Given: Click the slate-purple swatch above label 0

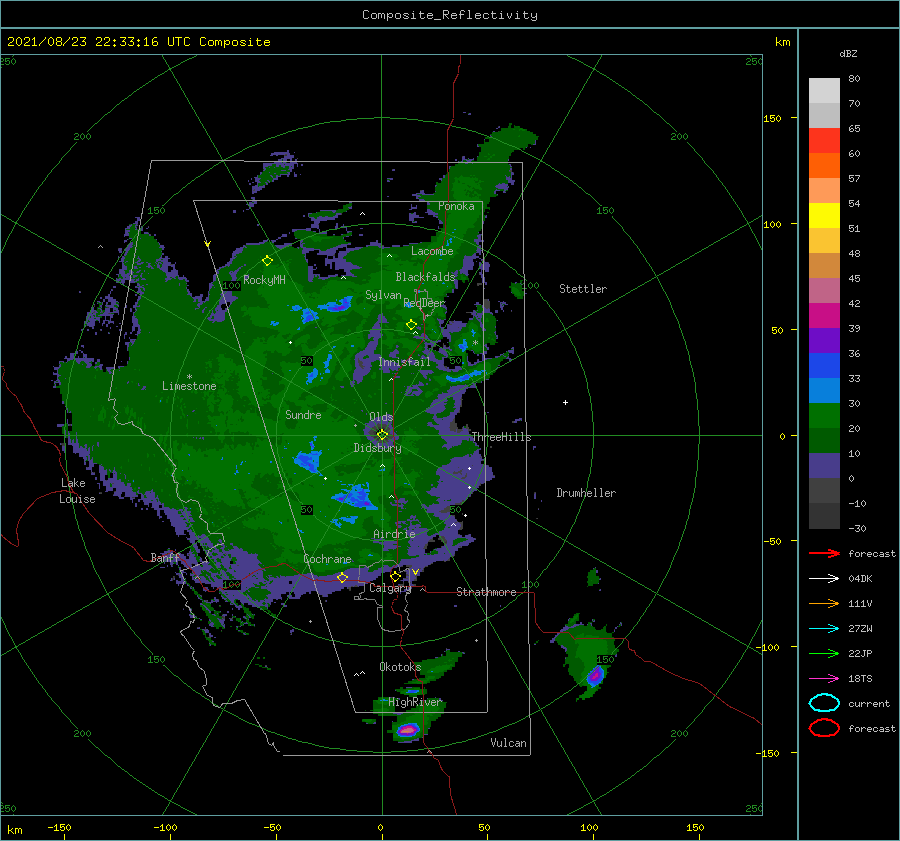Looking at the screenshot, I should pyautogui.click(x=824, y=466).
